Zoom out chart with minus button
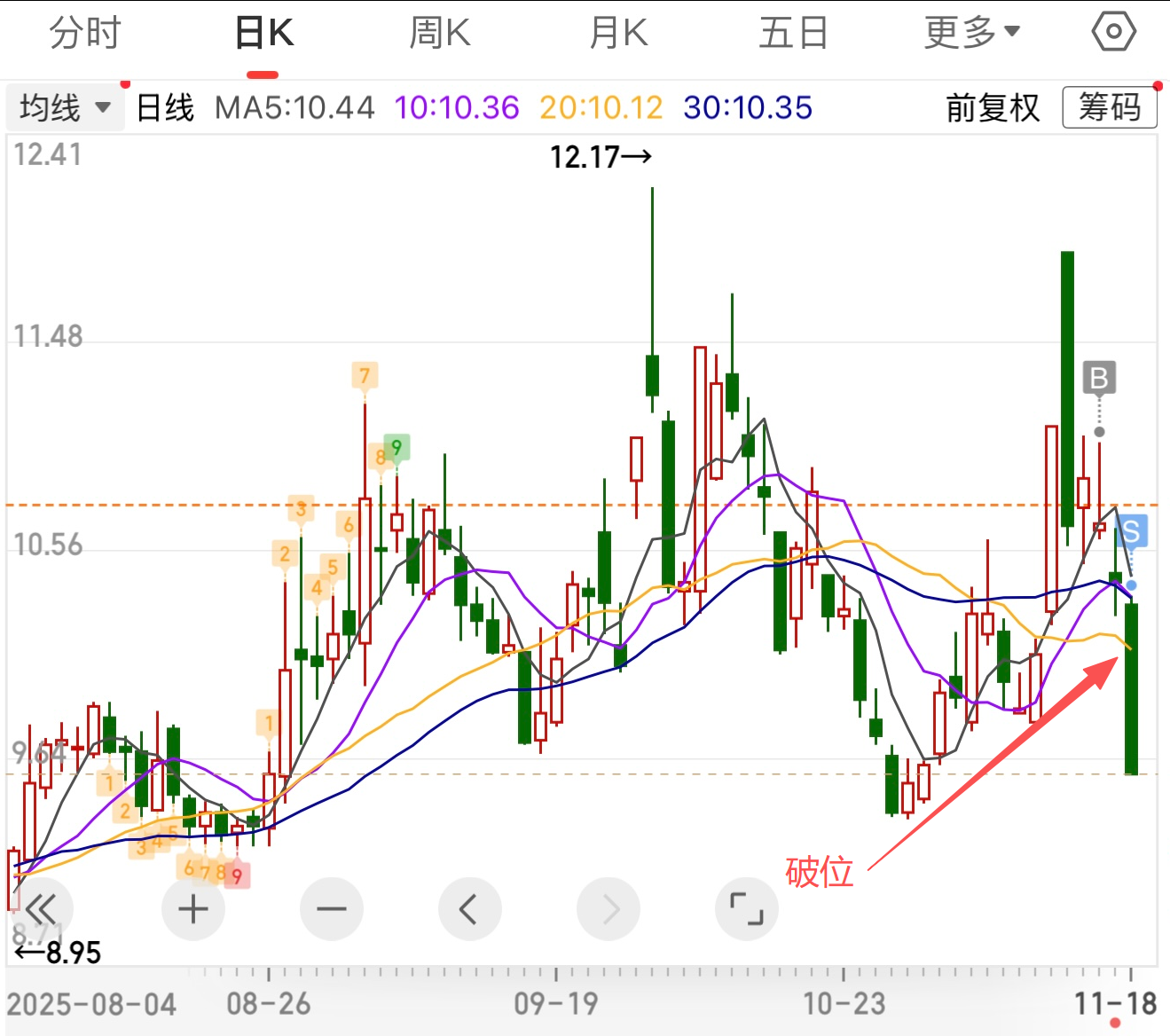Image resolution: width=1170 pixels, height=1036 pixels. pos(332,909)
